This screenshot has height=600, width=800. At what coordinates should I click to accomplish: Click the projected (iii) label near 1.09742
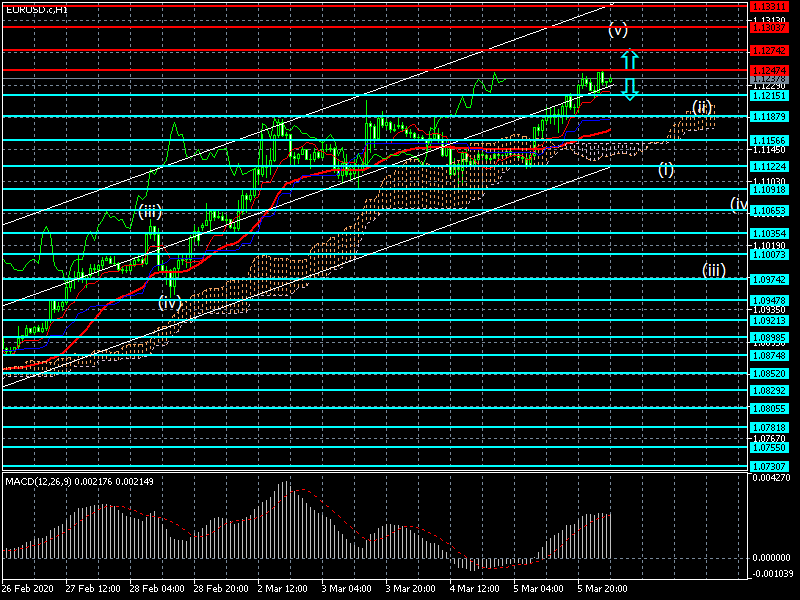pyautogui.click(x=713, y=270)
